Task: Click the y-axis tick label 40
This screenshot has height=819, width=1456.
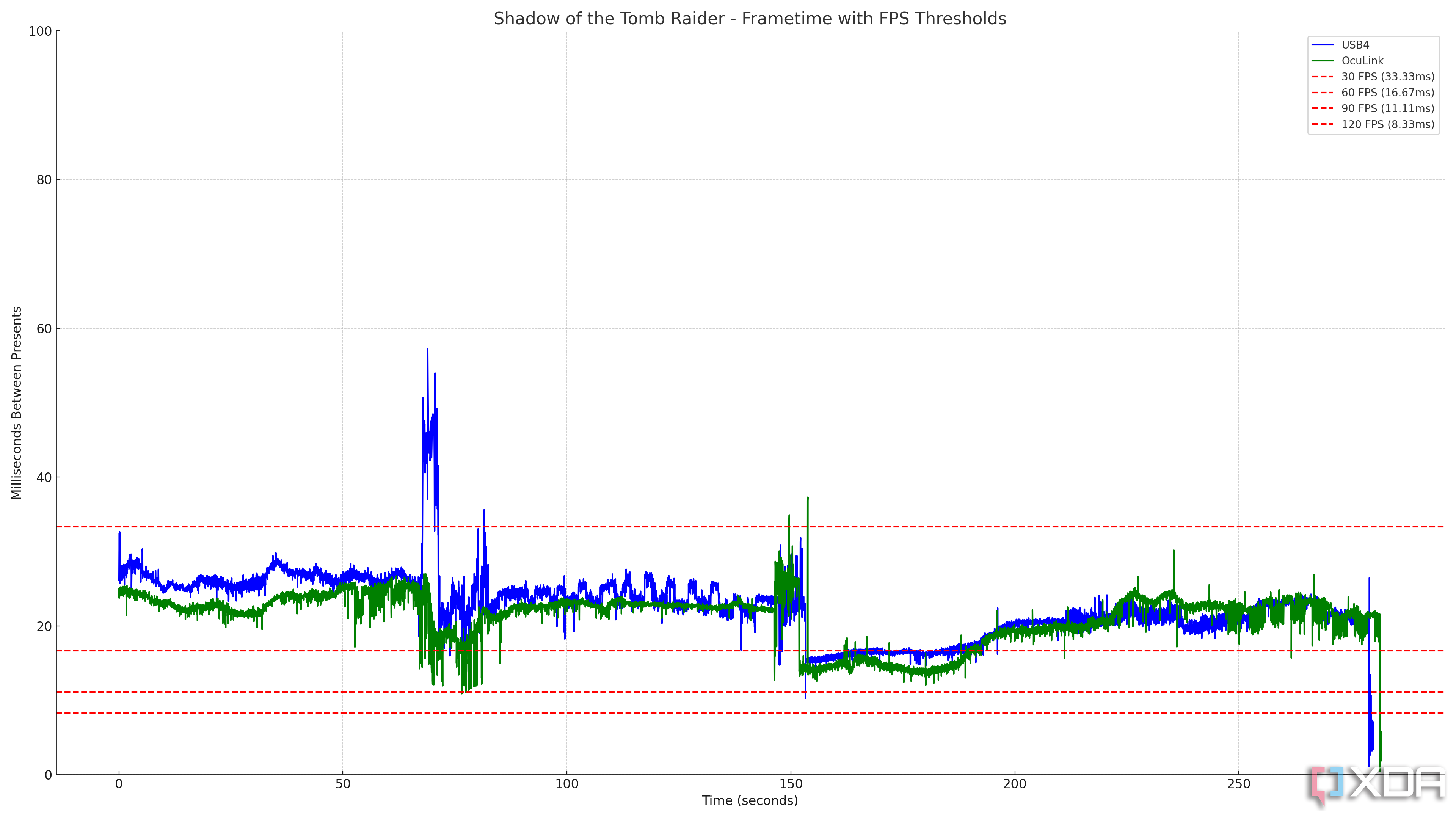Action: tap(44, 477)
